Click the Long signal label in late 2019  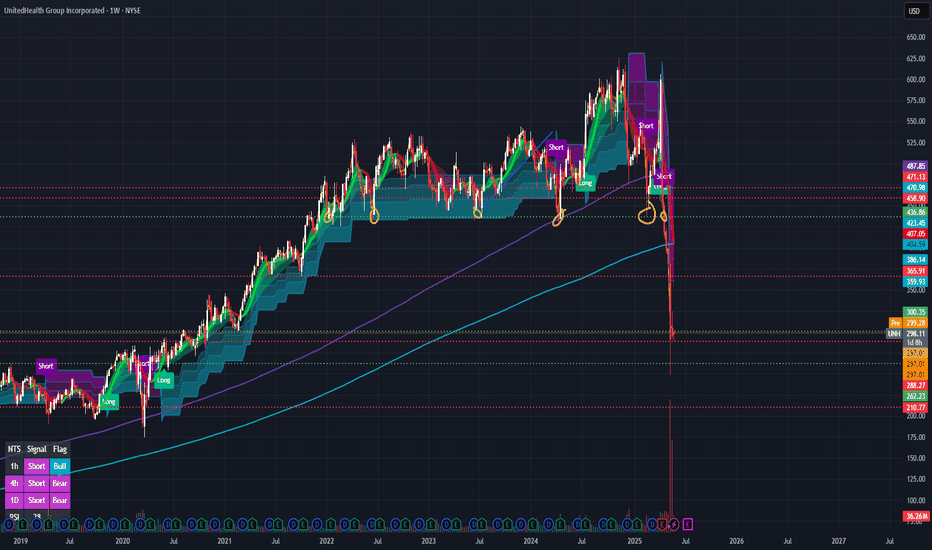pos(109,402)
